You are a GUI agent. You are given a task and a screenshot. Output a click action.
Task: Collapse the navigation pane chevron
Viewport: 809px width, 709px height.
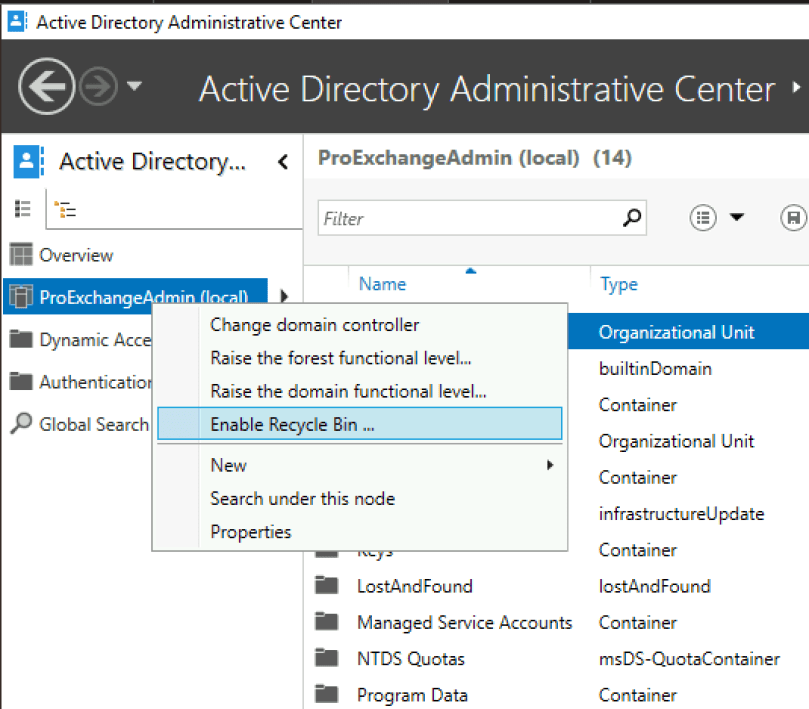283,162
